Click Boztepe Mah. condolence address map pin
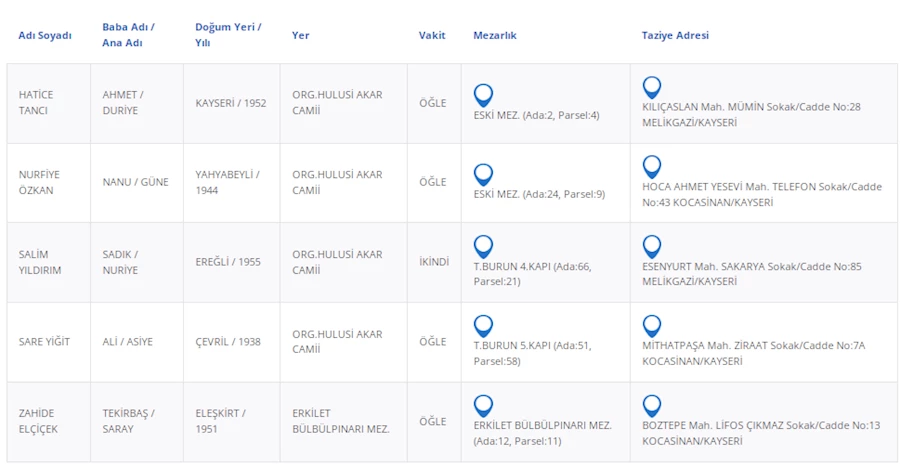This screenshot has height=468, width=900. (x=652, y=405)
